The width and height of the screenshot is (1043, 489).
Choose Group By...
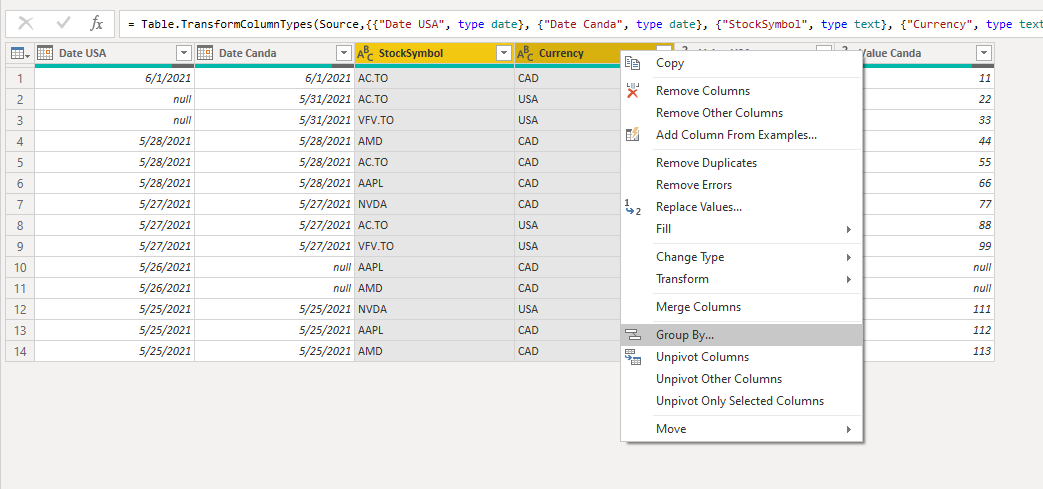tap(741, 335)
